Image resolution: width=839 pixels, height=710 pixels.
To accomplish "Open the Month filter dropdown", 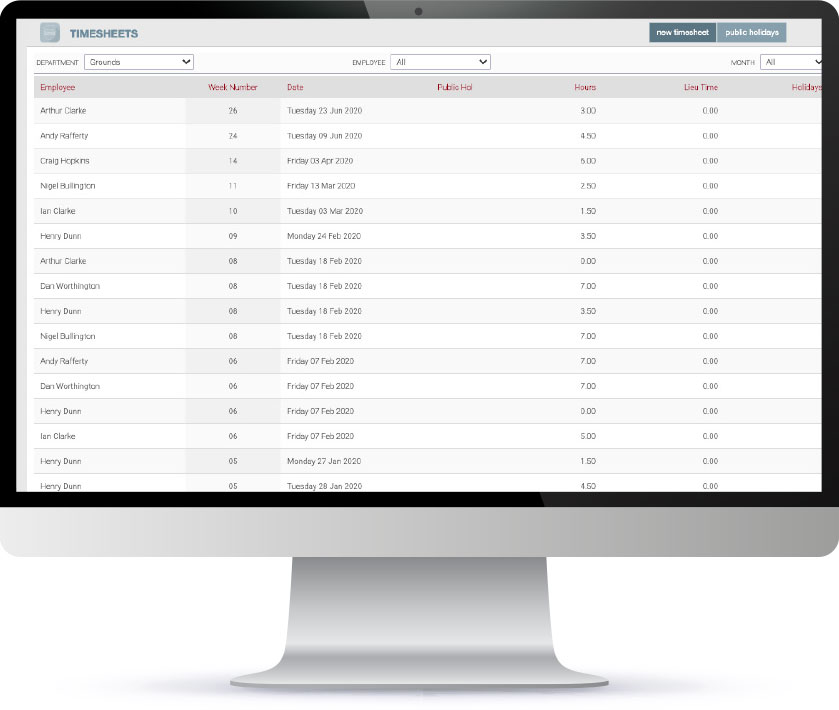I will tap(792, 62).
